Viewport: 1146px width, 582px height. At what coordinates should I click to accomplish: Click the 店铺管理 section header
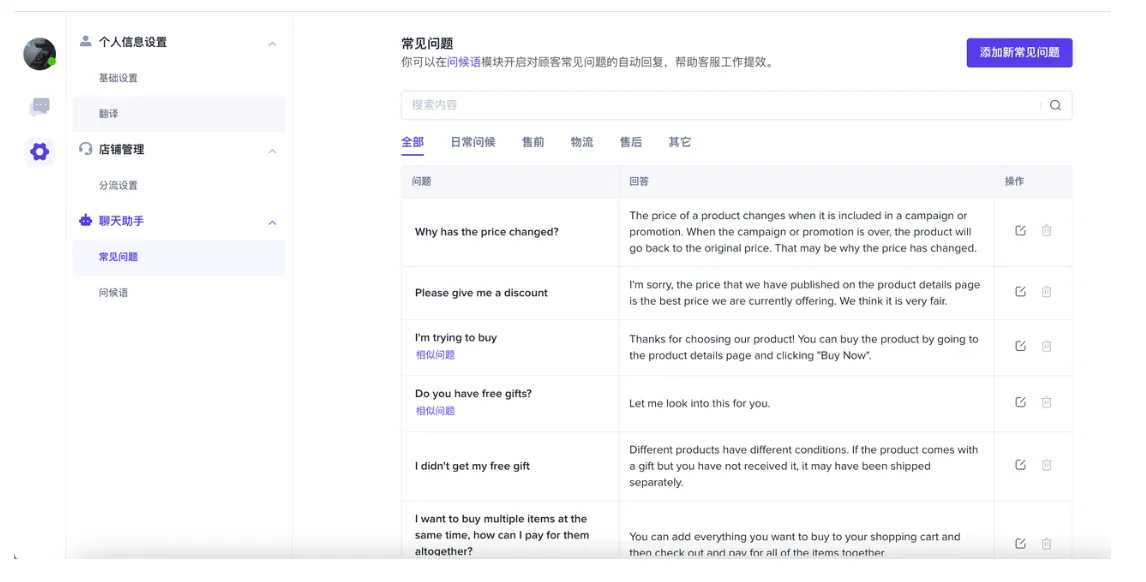121,149
